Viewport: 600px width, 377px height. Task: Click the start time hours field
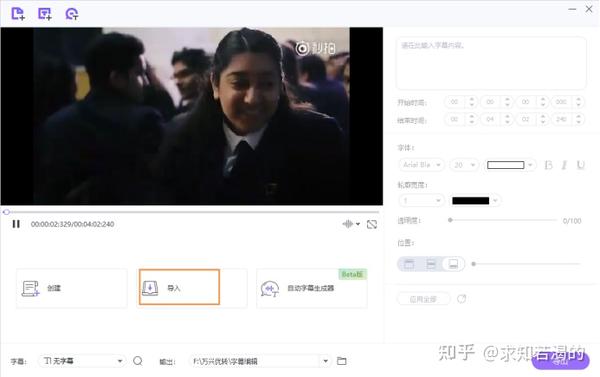pyautogui.click(x=454, y=102)
